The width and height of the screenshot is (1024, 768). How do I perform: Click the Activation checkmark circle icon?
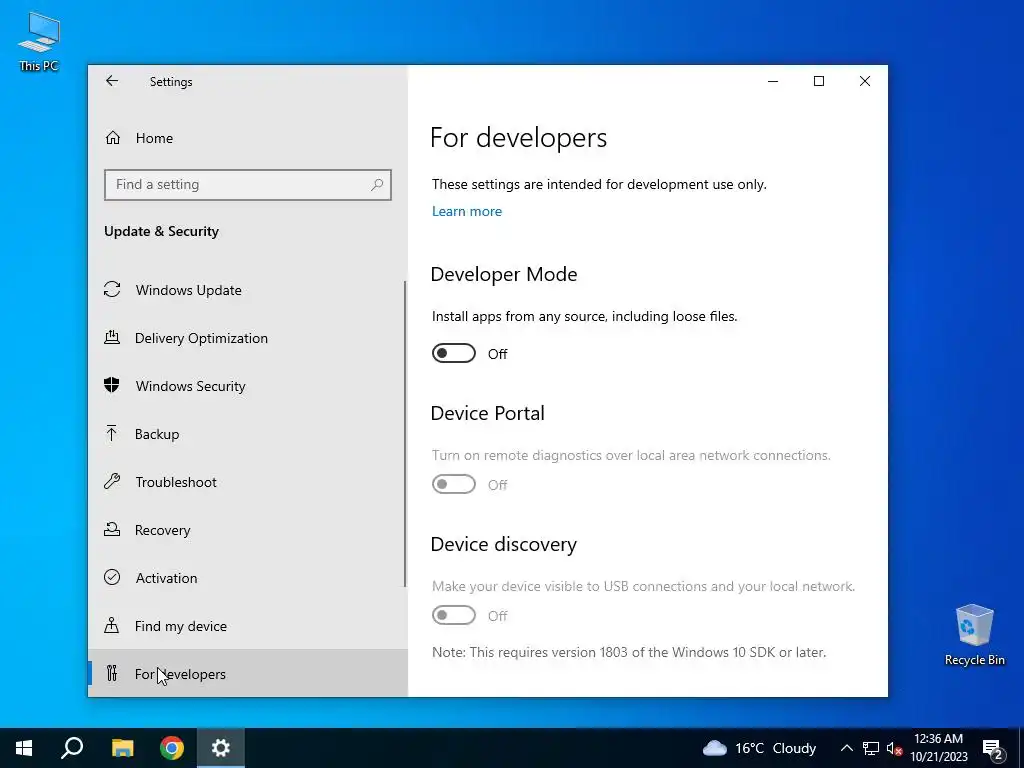112,577
